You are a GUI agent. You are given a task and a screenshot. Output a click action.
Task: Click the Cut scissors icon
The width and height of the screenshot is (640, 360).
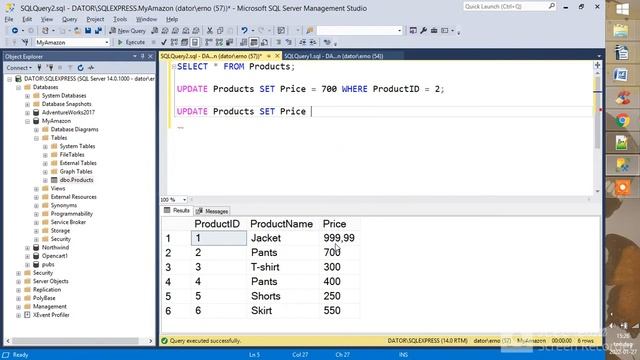click(x=210, y=31)
